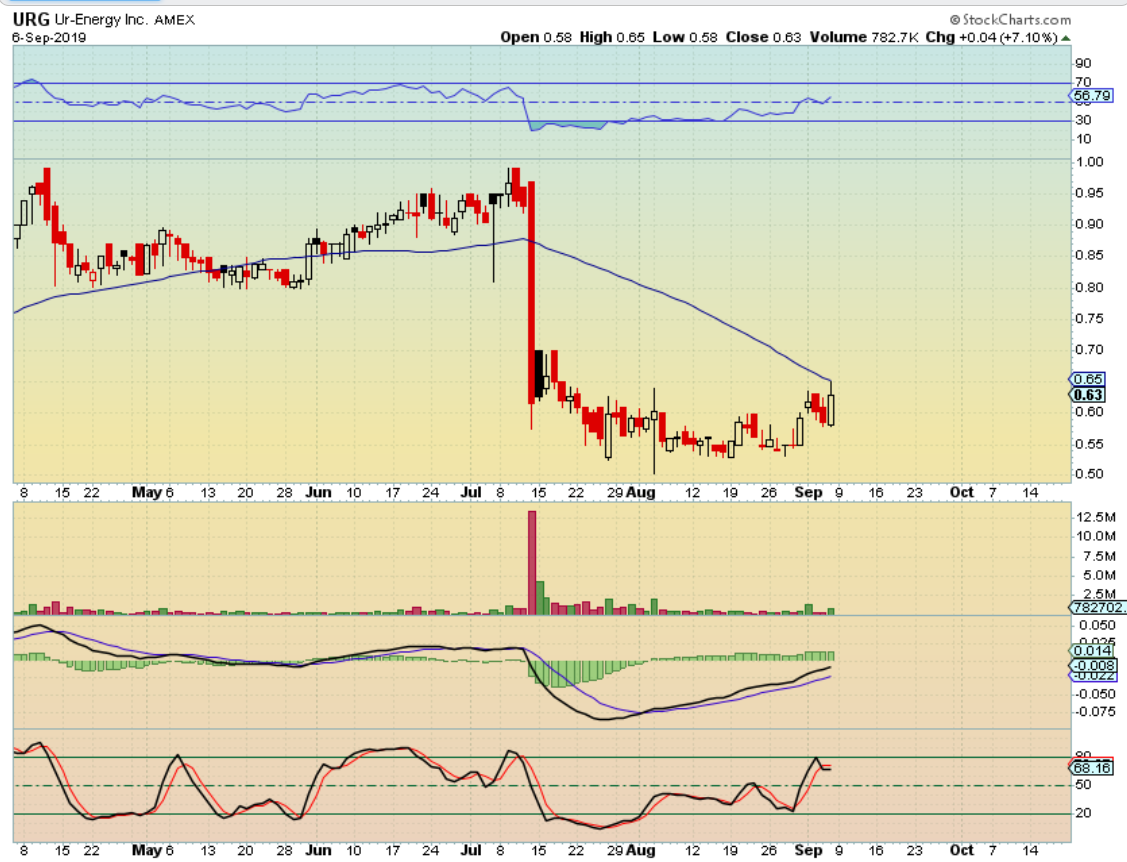Click the Jun label under the price chart
Screen dimensions: 1127x862
coord(318,492)
